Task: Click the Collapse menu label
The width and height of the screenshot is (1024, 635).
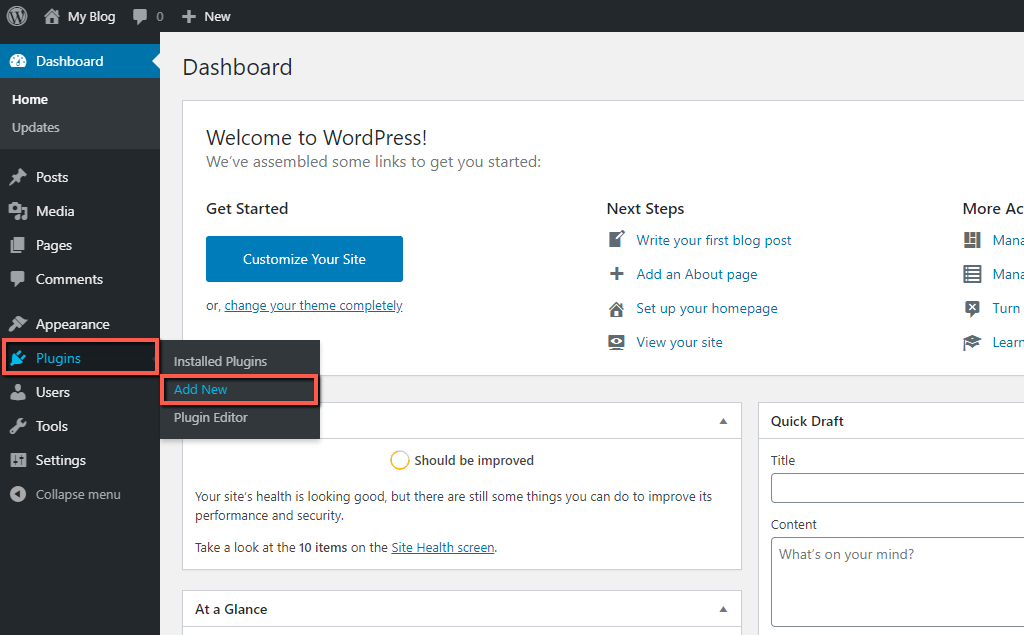Action: 78,495
